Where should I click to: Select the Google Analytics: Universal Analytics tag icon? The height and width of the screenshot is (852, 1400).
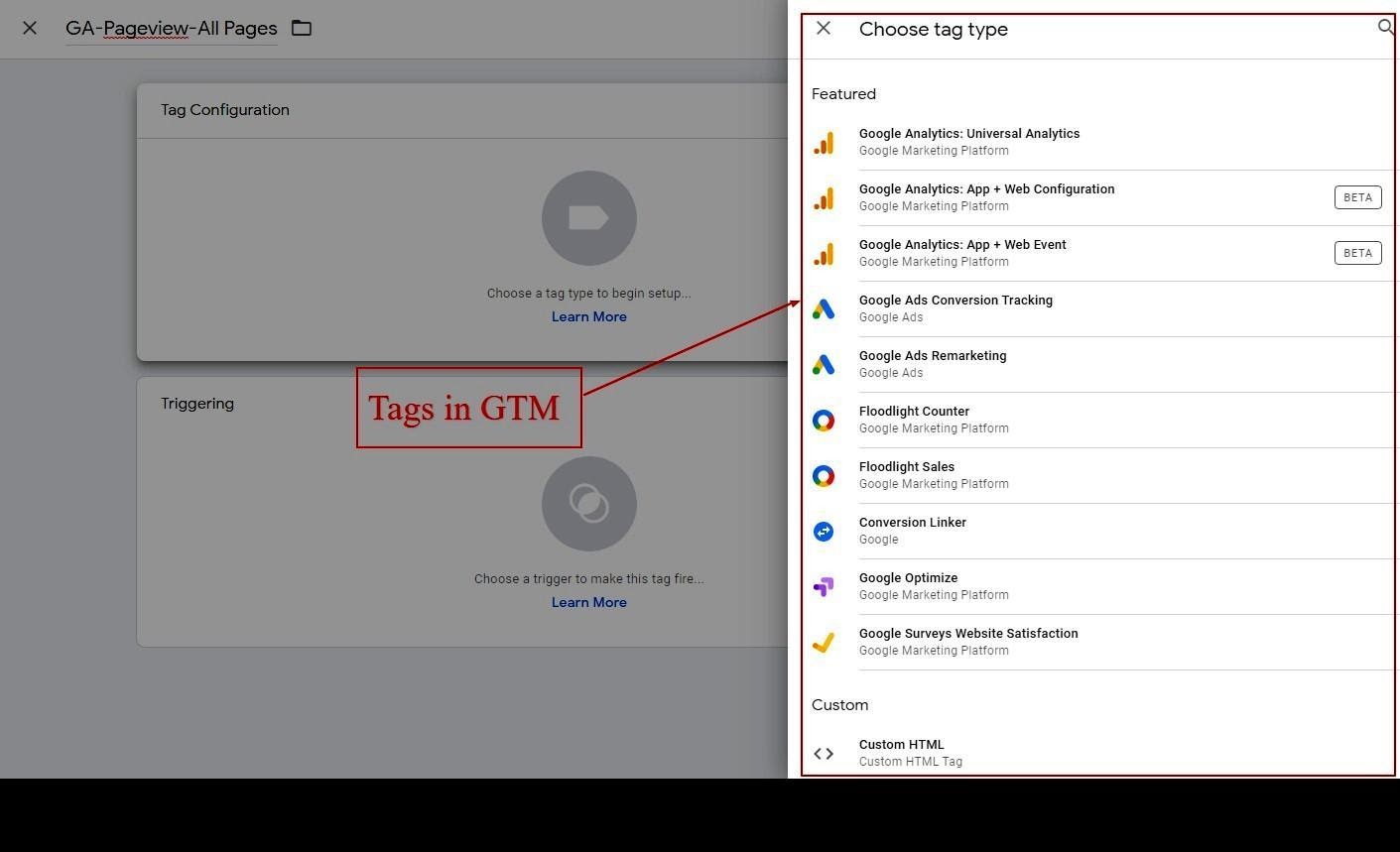(824, 141)
